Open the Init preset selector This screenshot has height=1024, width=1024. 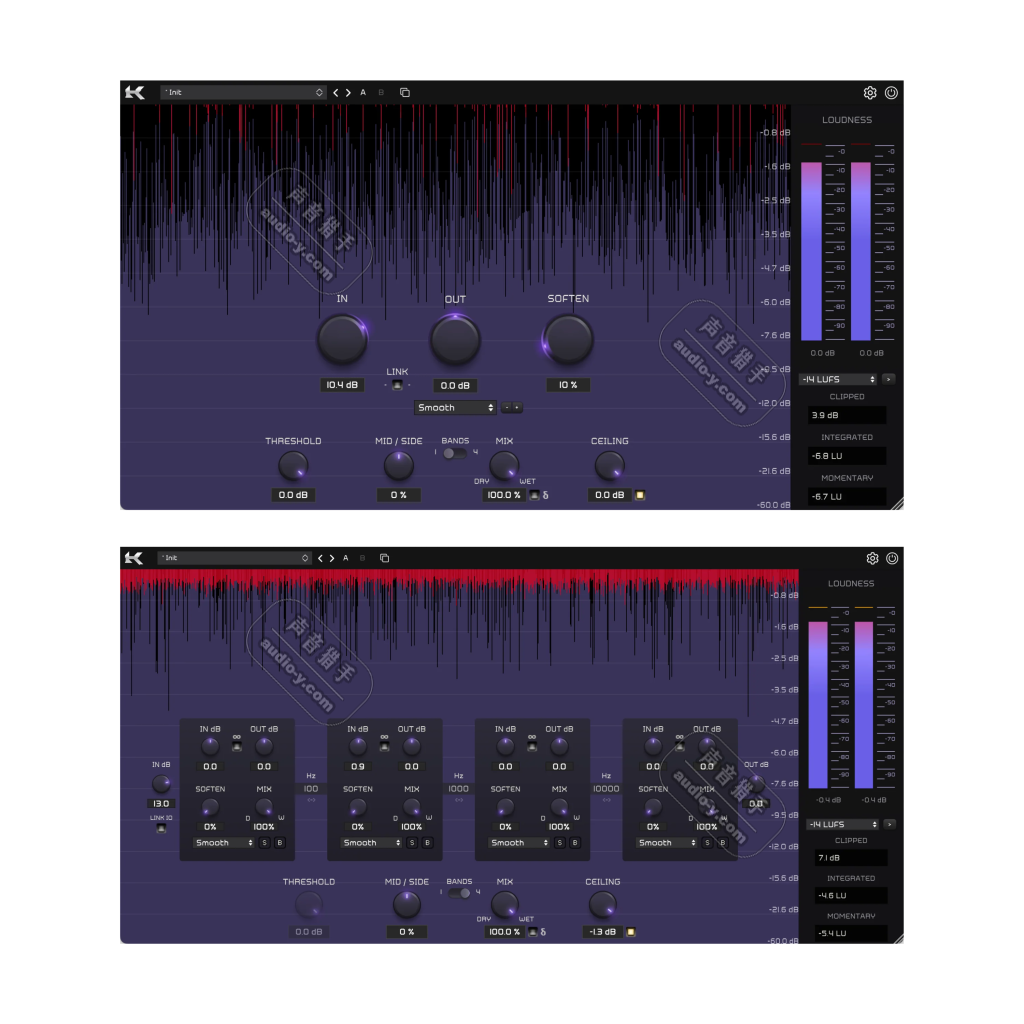point(243,92)
